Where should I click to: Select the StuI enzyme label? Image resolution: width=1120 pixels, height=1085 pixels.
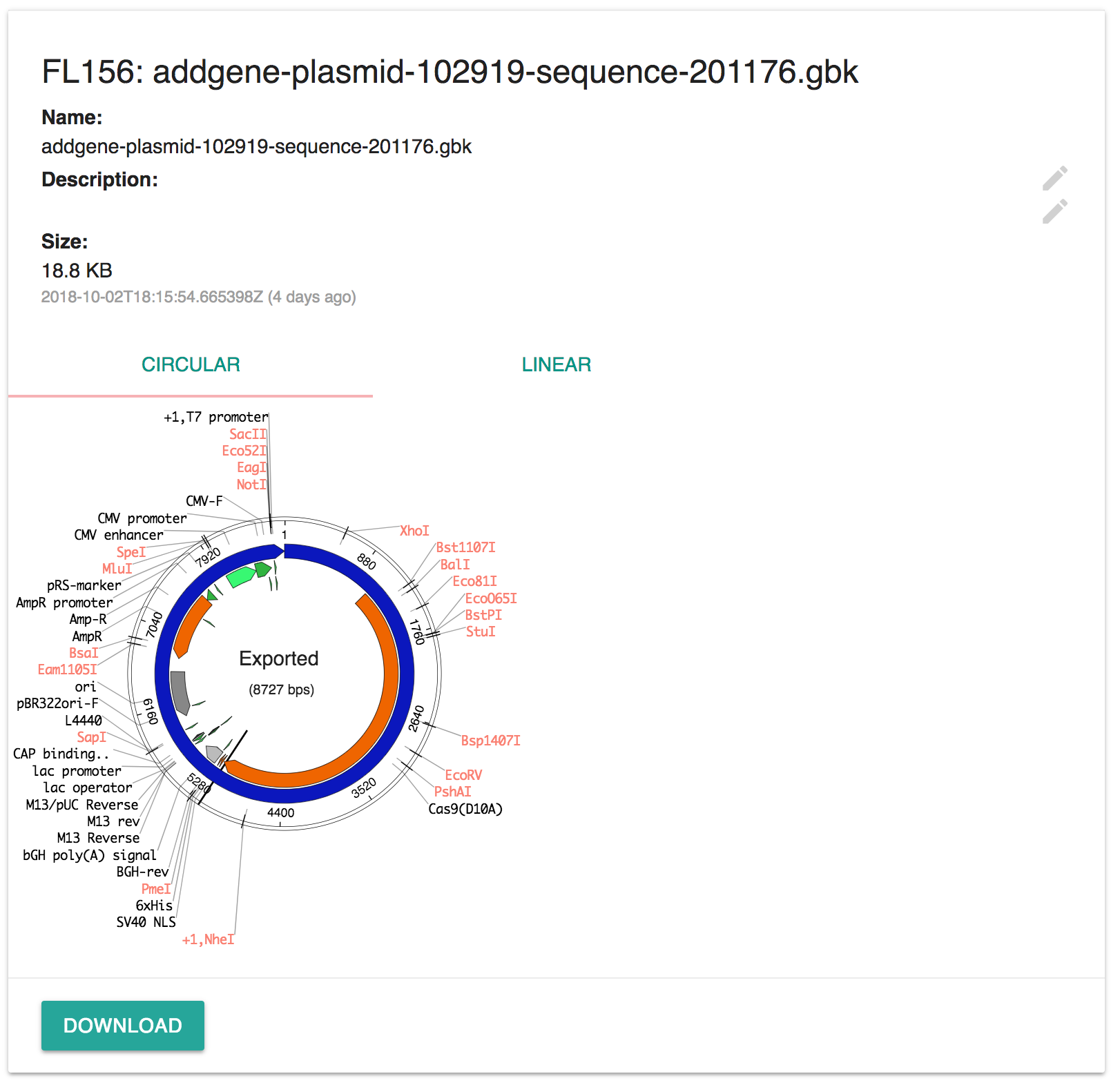[481, 632]
